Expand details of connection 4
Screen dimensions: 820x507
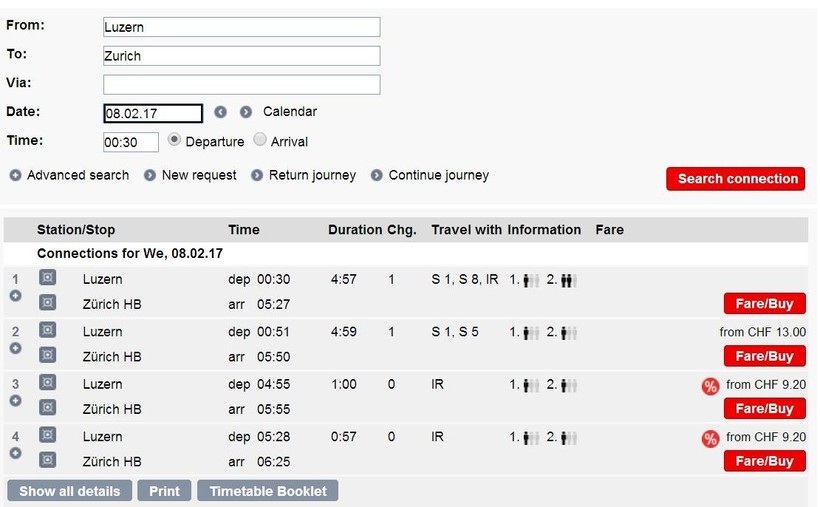(16, 453)
